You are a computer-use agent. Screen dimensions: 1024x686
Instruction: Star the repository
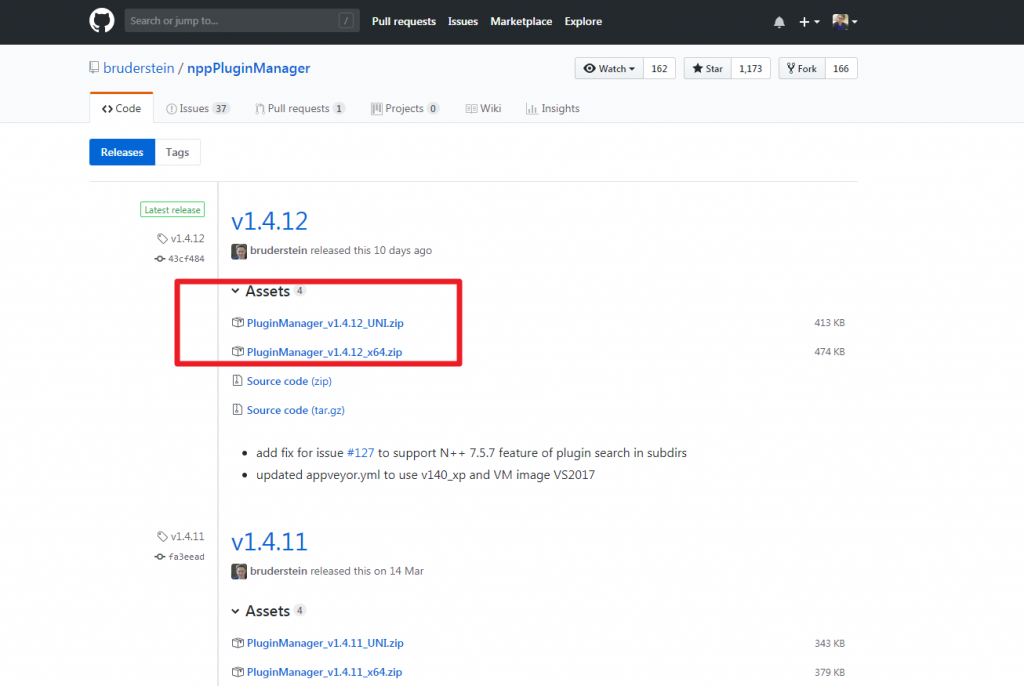707,69
